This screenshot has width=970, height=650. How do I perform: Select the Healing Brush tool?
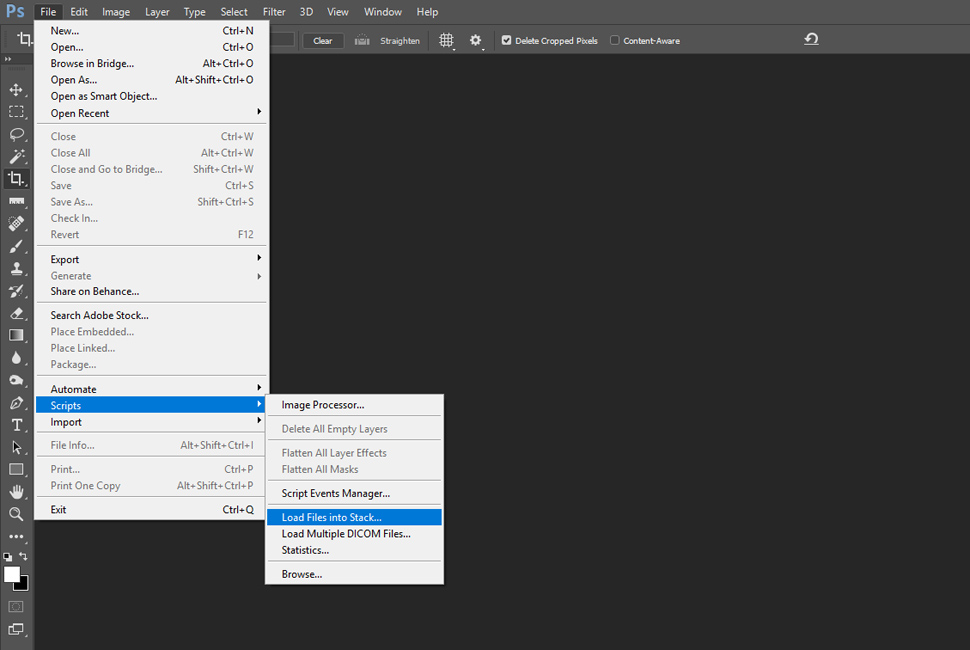(x=16, y=223)
